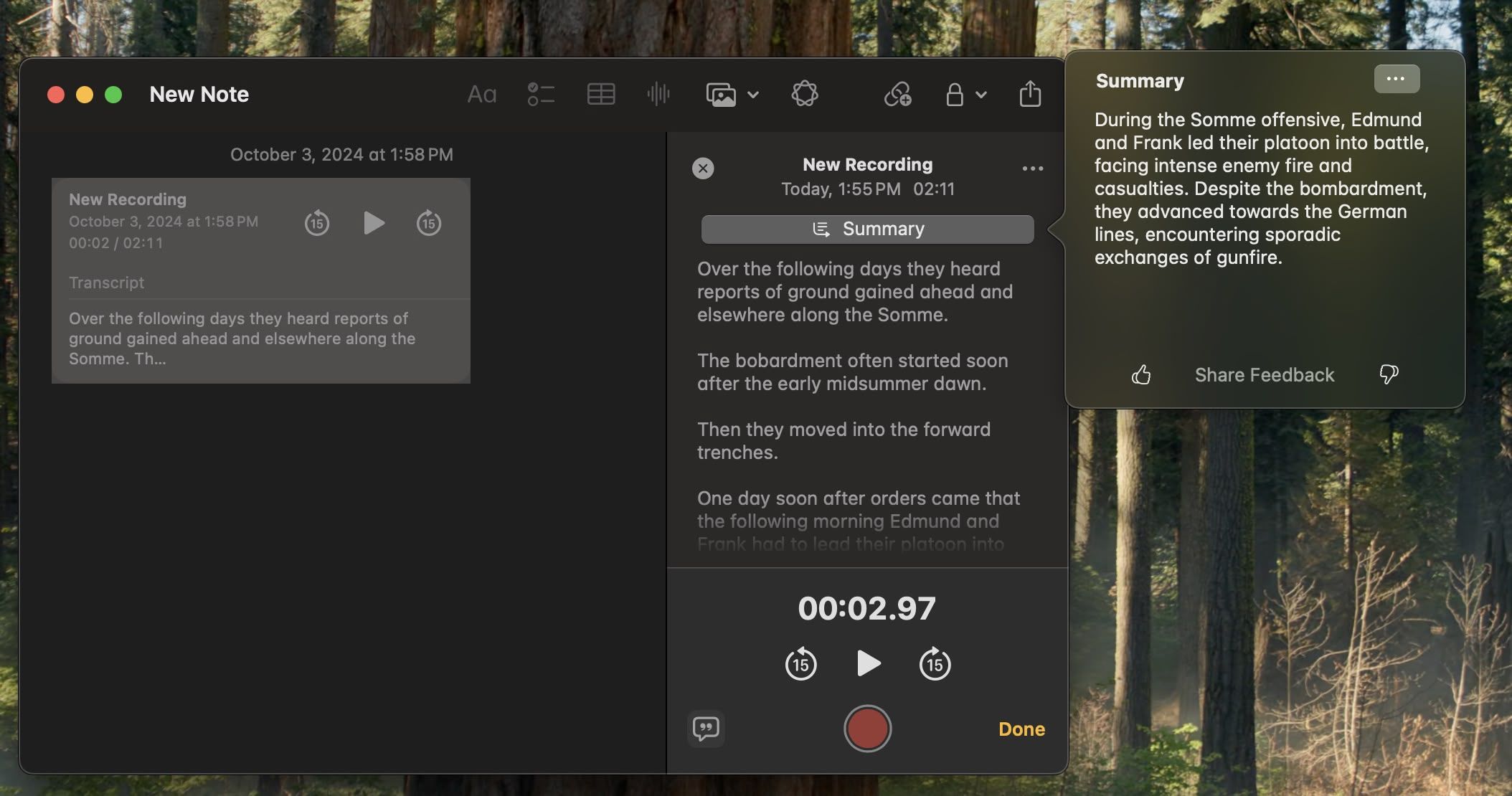Show live transcript with speech bubble icon
The height and width of the screenshot is (796, 1512).
point(707,729)
